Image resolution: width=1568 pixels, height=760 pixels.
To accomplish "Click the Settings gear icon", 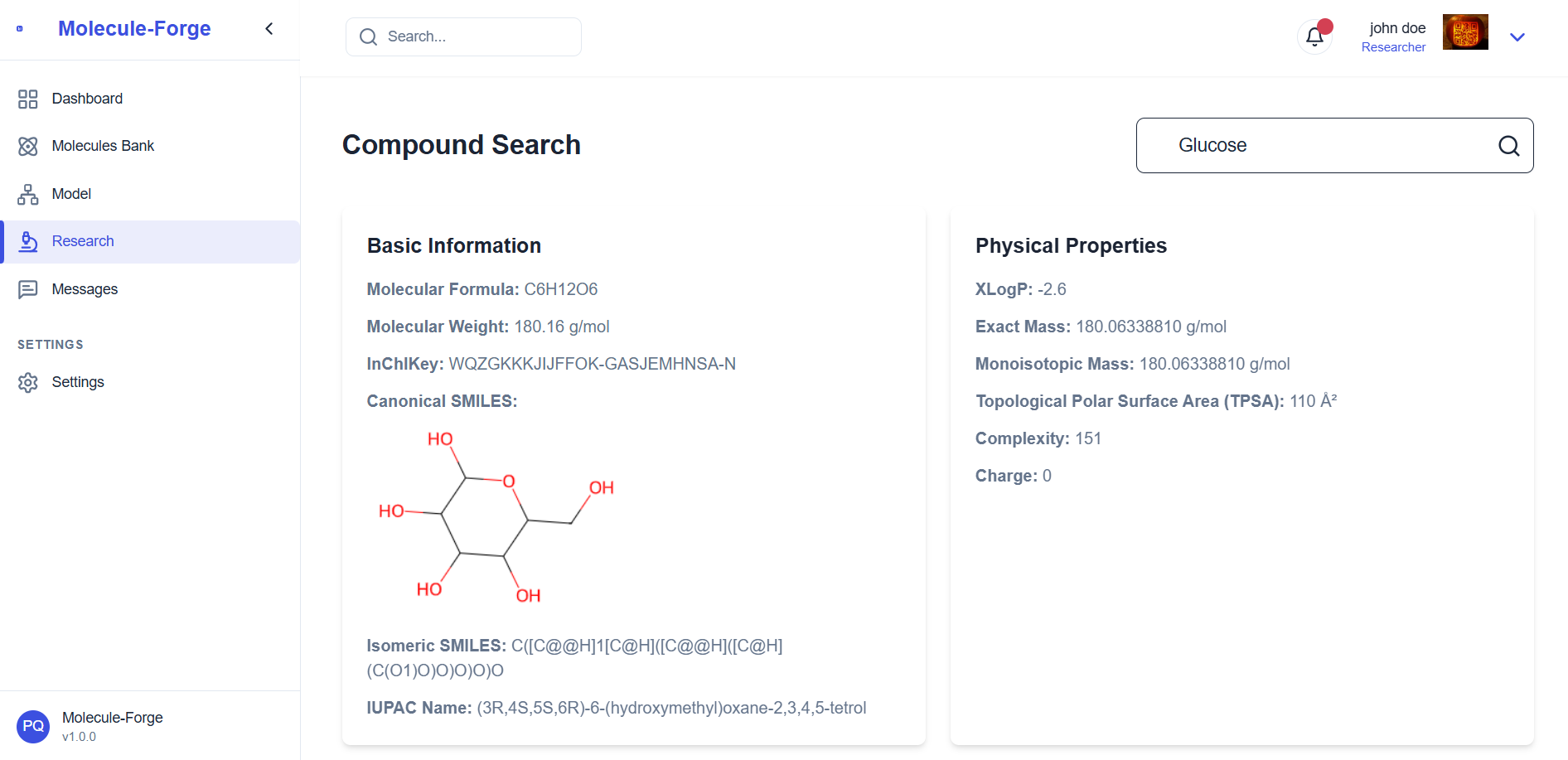I will click(28, 383).
